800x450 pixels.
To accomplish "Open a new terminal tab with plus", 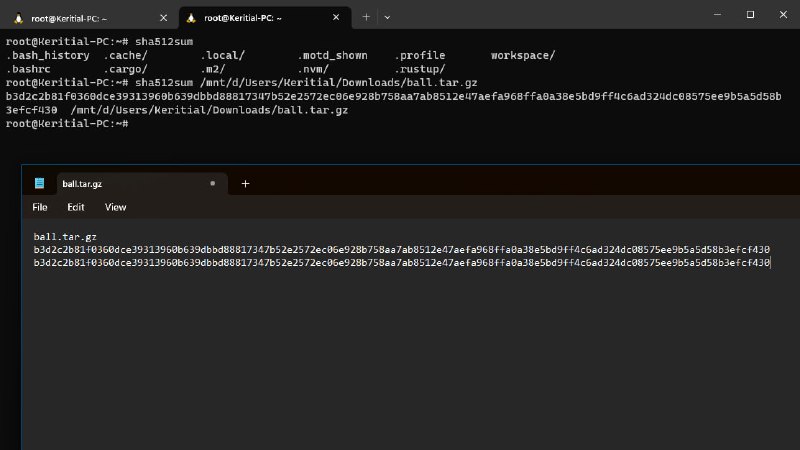I will [366, 16].
